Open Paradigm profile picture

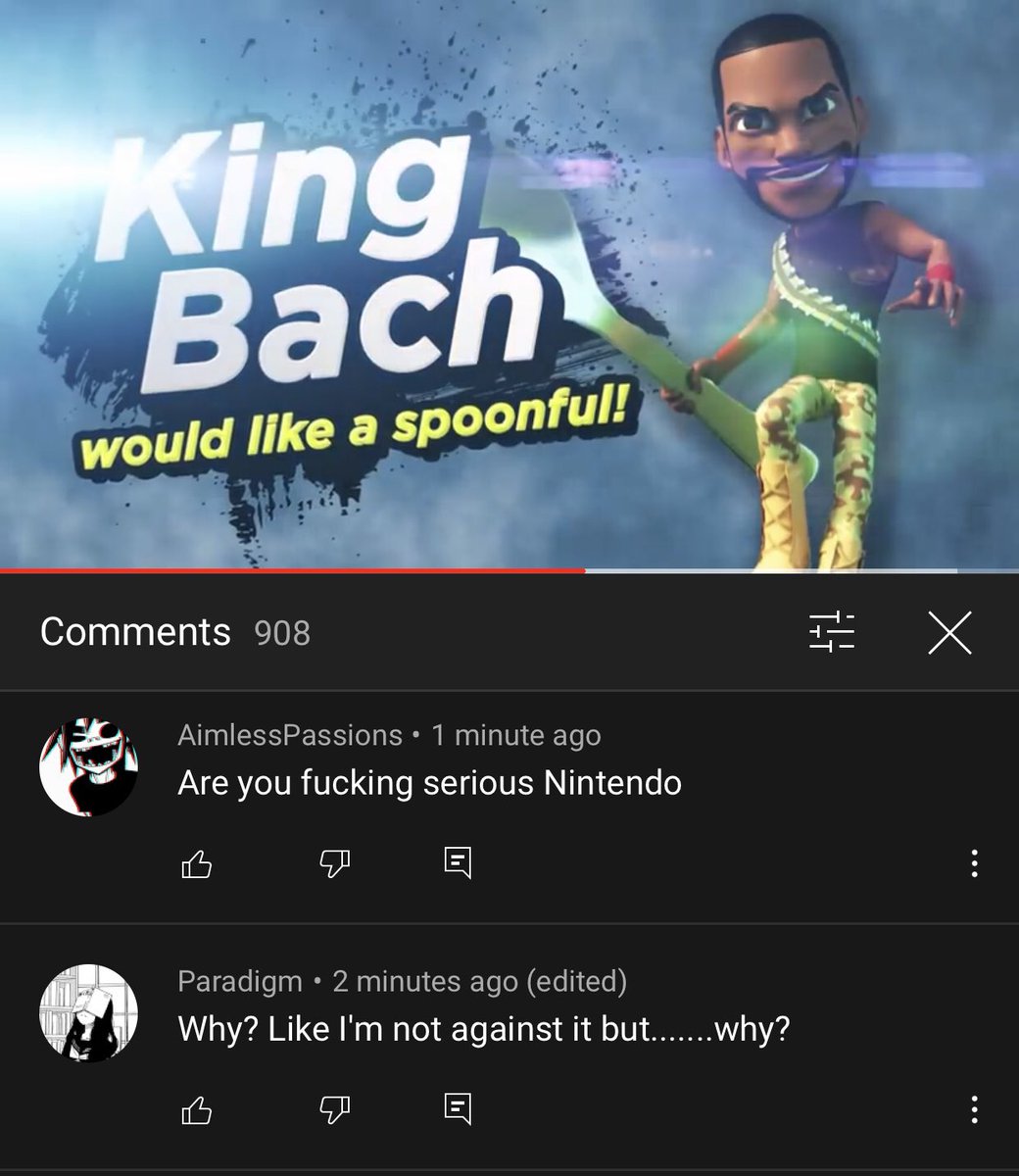88,1013
